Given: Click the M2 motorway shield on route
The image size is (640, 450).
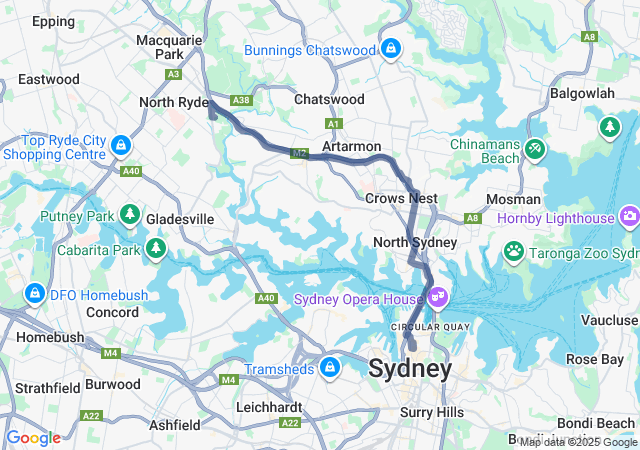Looking at the screenshot, I should [x=300, y=154].
